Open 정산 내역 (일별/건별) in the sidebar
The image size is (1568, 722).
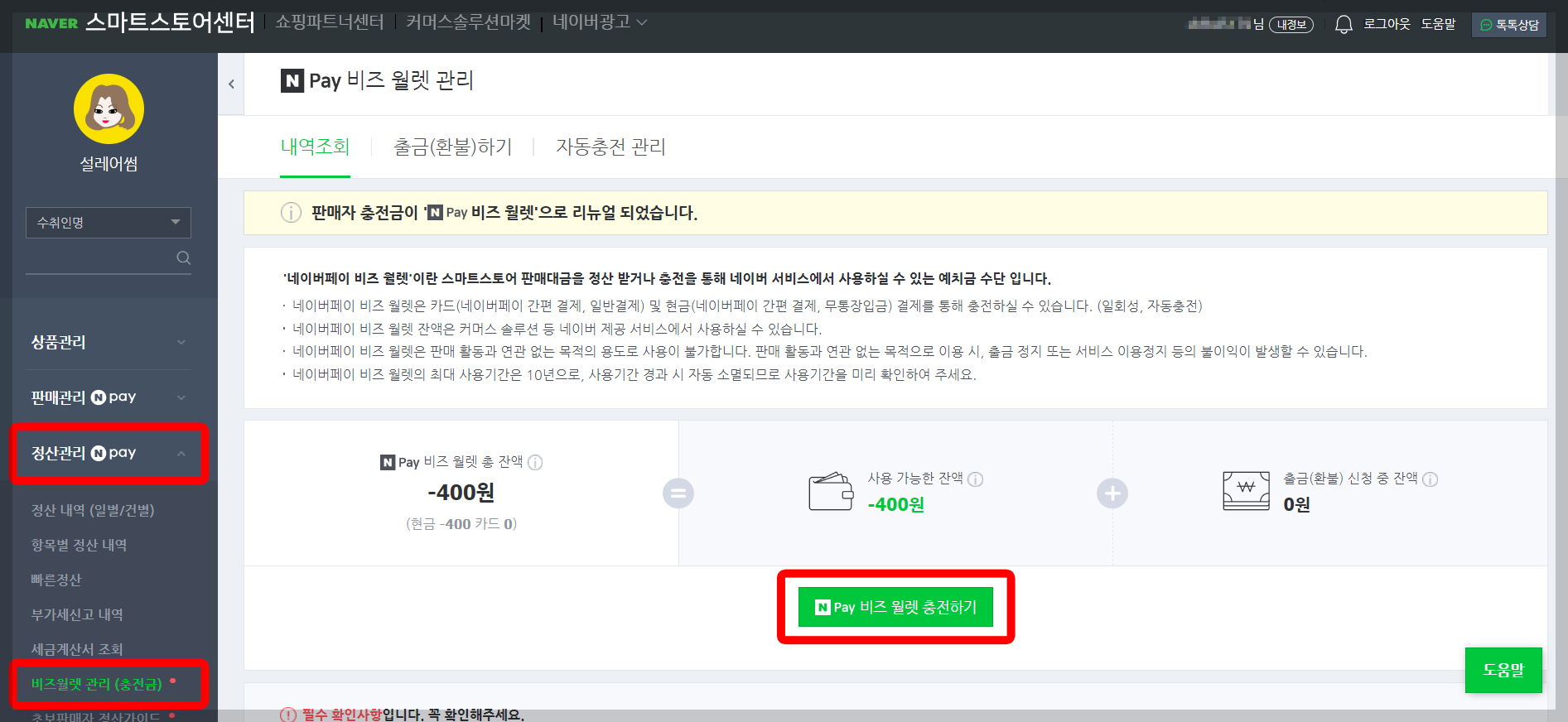coord(93,510)
